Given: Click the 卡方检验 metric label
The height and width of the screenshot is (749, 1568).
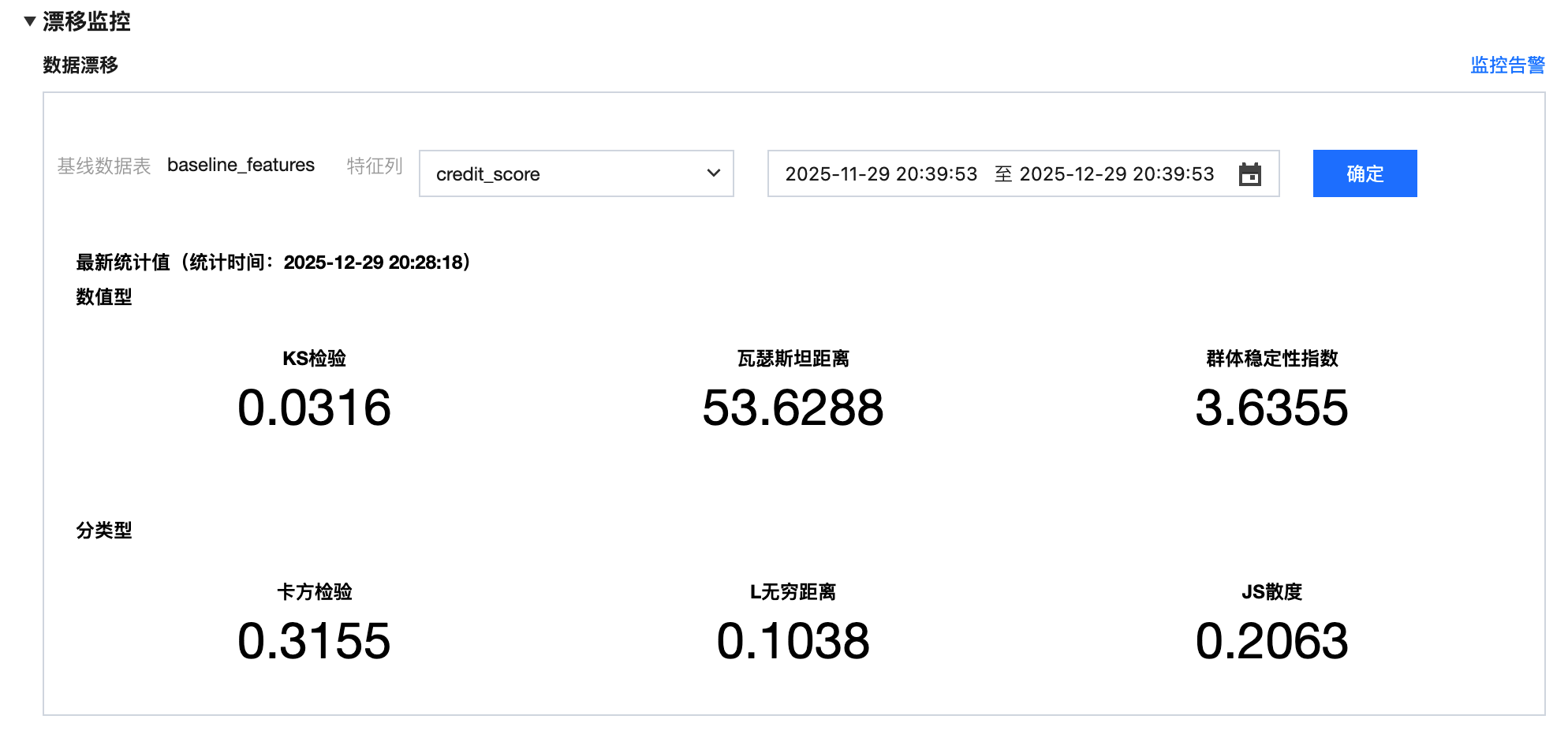Looking at the screenshot, I should [x=314, y=592].
